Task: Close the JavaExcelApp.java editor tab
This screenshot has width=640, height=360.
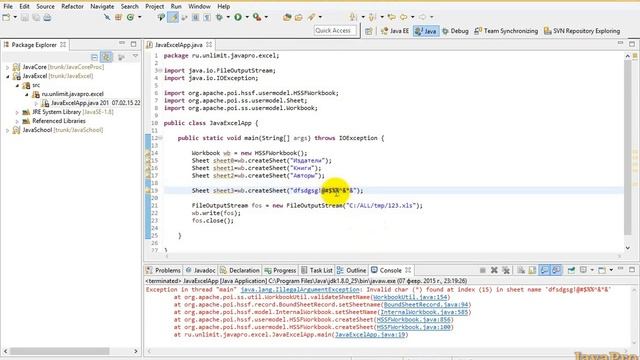Action: point(209,44)
